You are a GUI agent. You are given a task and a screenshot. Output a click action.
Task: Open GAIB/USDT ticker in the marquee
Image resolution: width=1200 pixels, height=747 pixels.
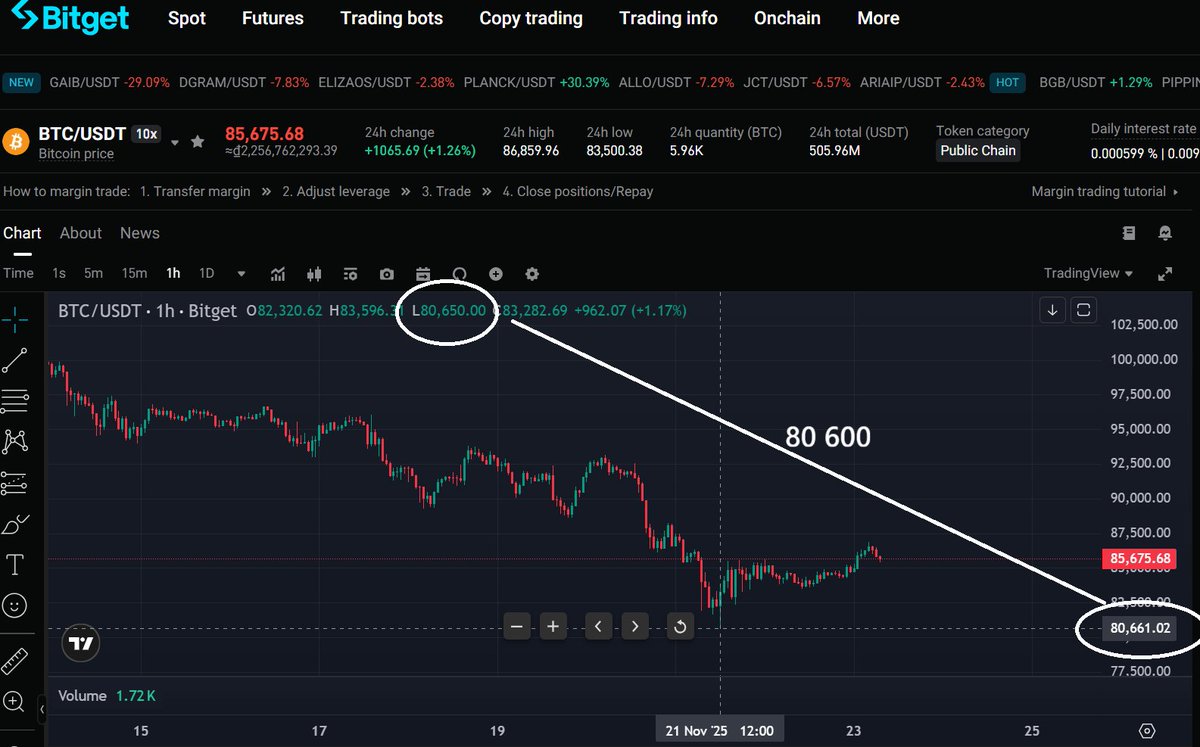tap(109, 82)
